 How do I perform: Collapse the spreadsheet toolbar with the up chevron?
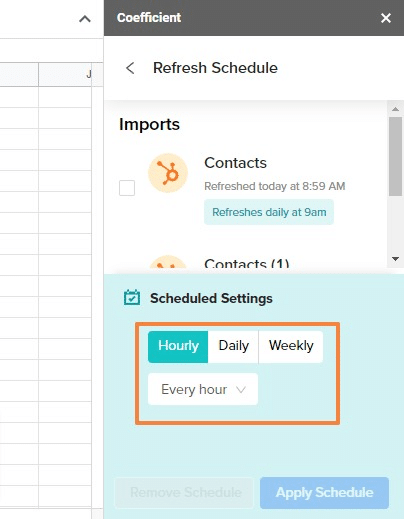coord(85,19)
